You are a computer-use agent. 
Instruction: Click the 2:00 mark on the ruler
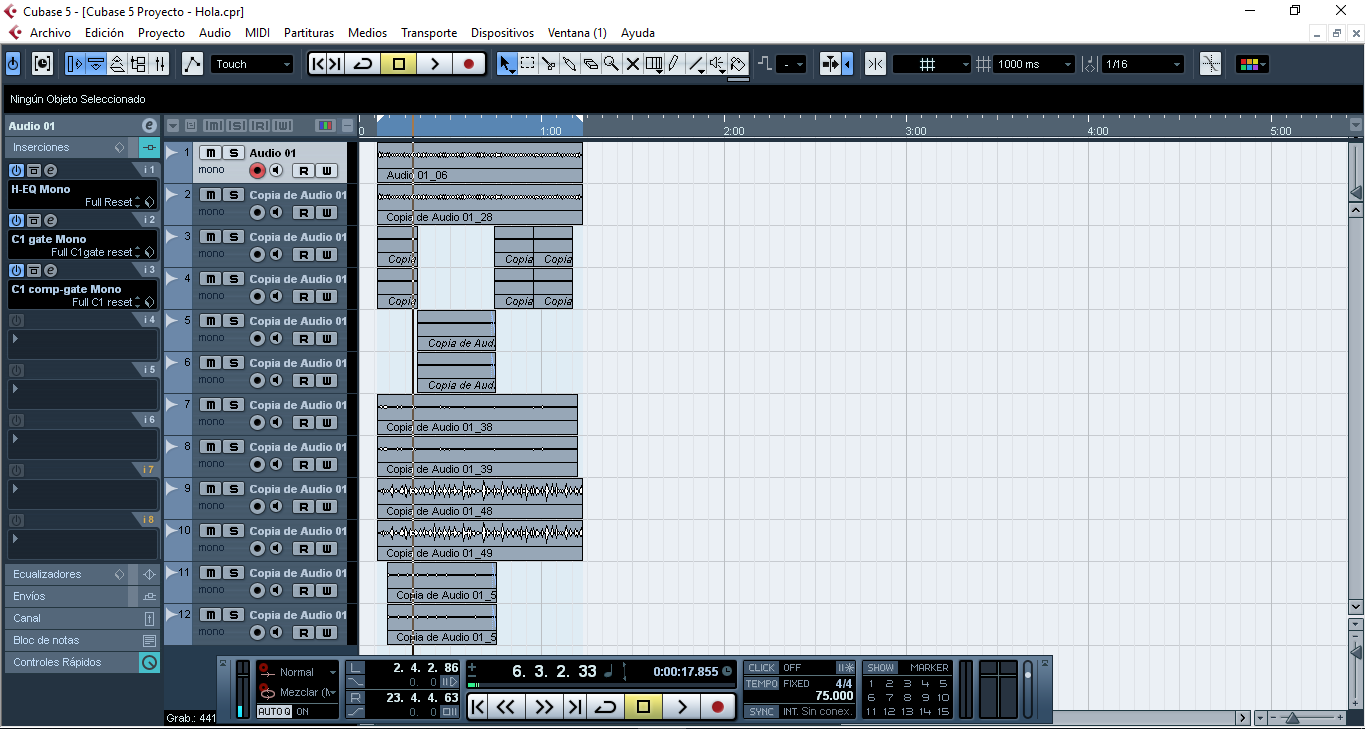tap(734, 131)
